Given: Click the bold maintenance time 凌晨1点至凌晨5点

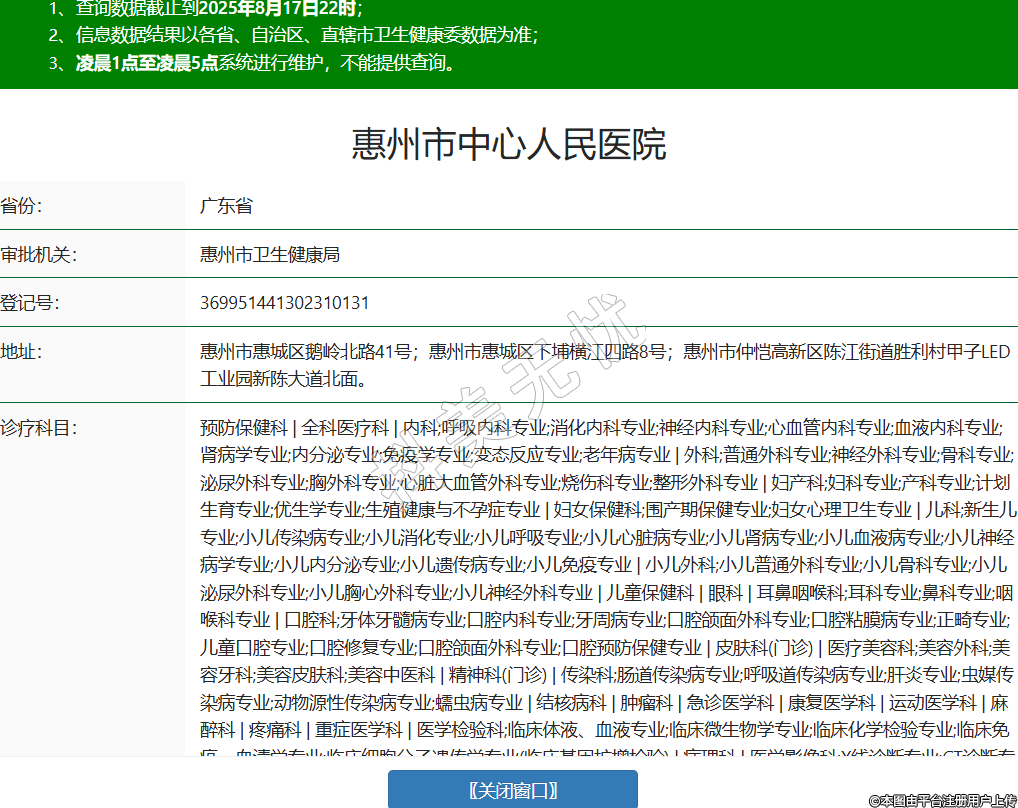Looking at the screenshot, I should point(147,63).
